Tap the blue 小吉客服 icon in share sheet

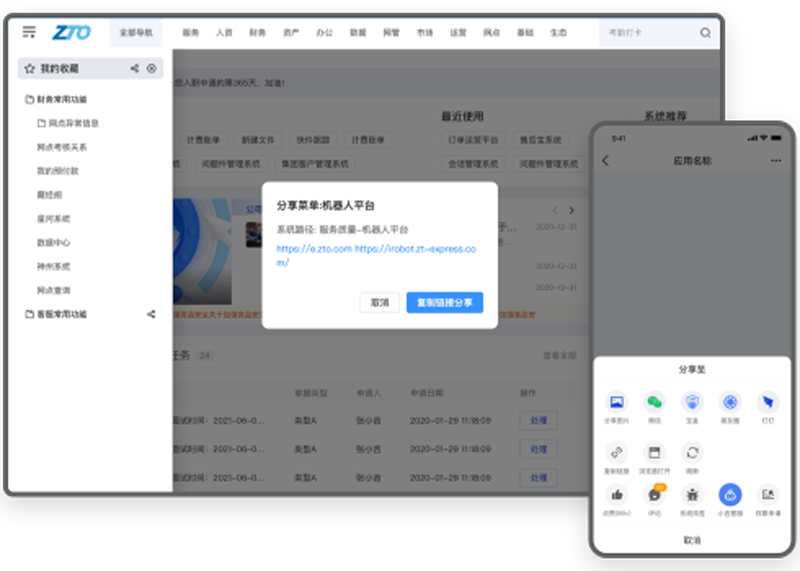click(730, 494)
